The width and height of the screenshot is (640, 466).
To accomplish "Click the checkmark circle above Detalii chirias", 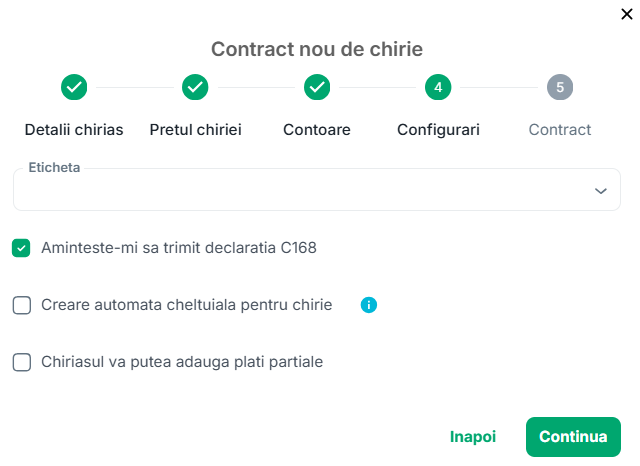I will [74, 87].
